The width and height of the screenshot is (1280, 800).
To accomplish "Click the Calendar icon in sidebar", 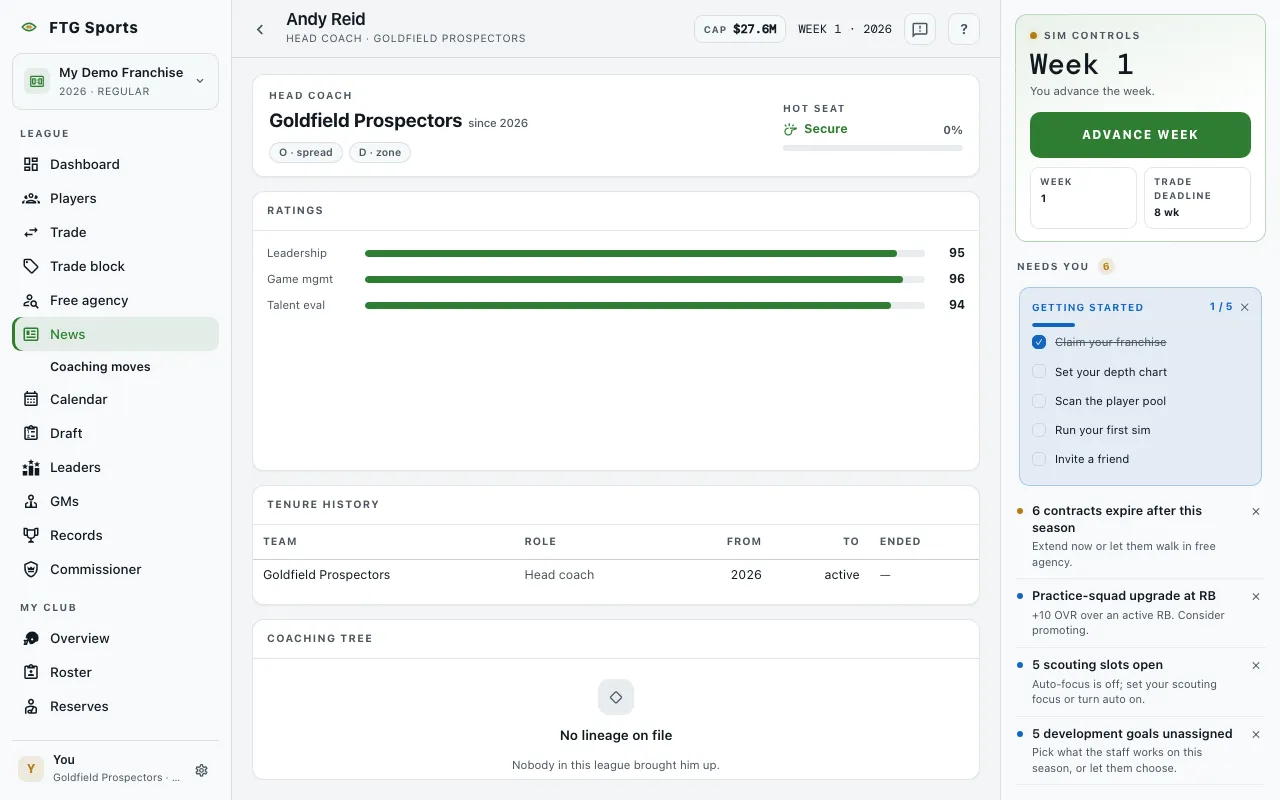I will click(x=31, y=399).
